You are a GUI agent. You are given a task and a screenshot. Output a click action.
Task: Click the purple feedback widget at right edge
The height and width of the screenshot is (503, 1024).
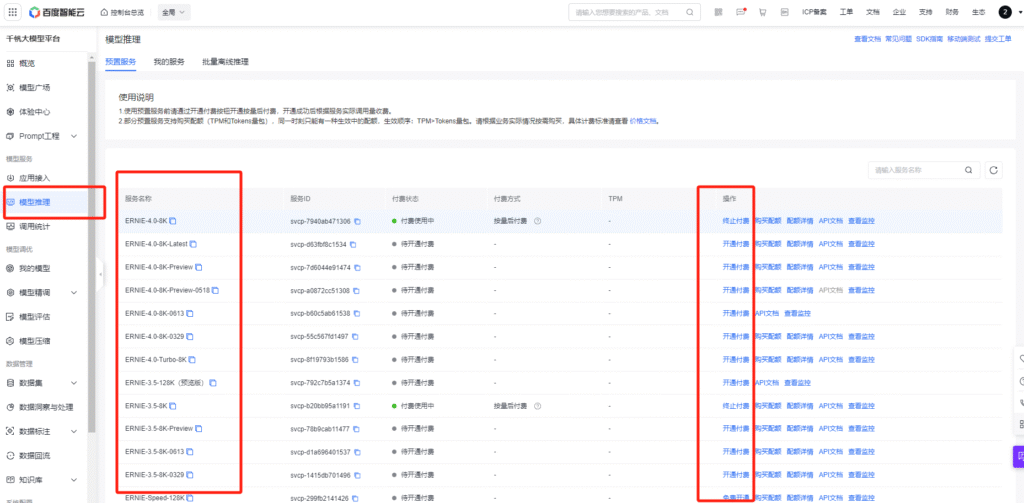click(x=1019, y=457)
